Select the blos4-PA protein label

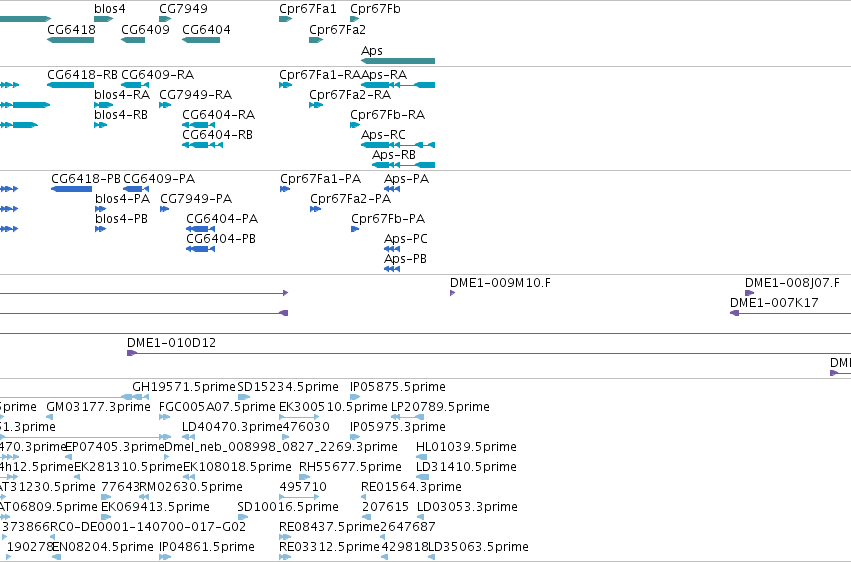coord(123,199)
